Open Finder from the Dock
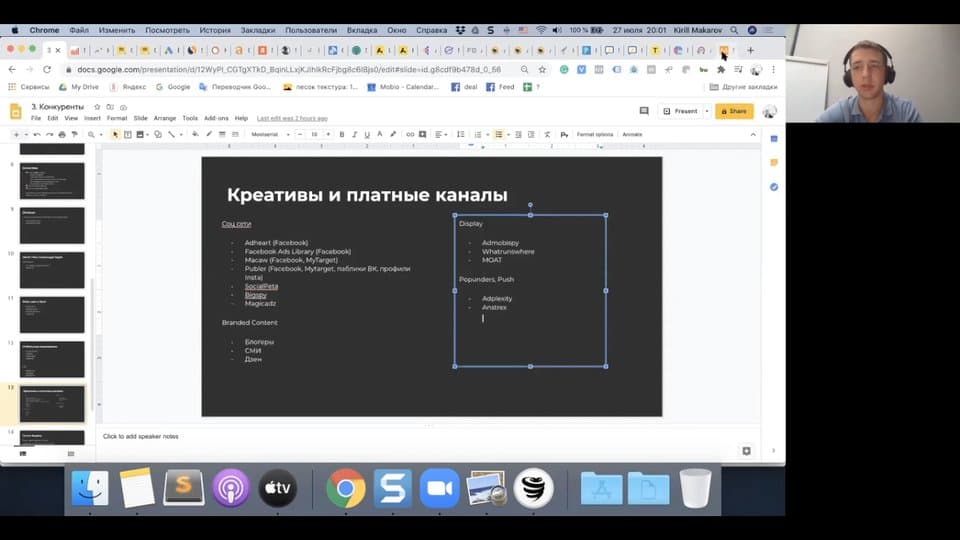The image size is (960, 540). [90, 489]
